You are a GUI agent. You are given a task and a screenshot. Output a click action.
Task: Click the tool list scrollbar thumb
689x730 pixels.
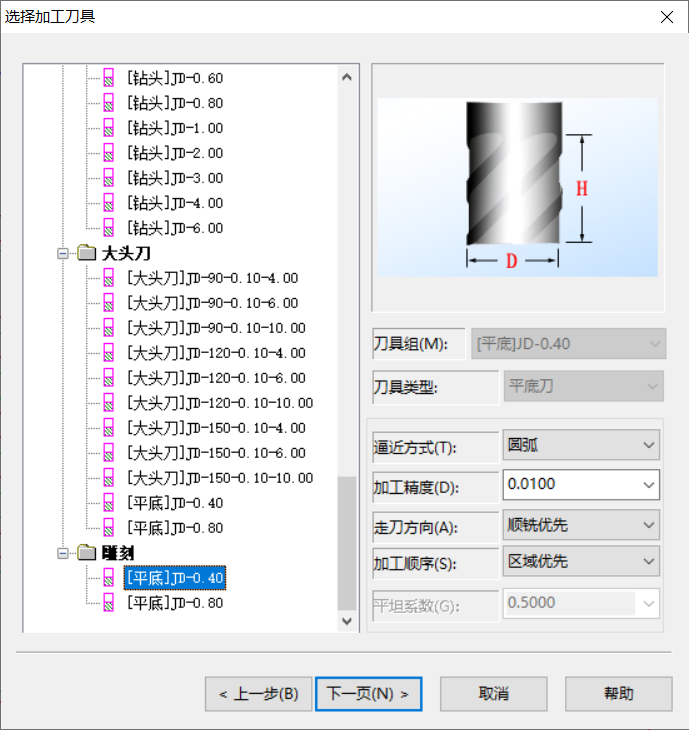(347, 543)
